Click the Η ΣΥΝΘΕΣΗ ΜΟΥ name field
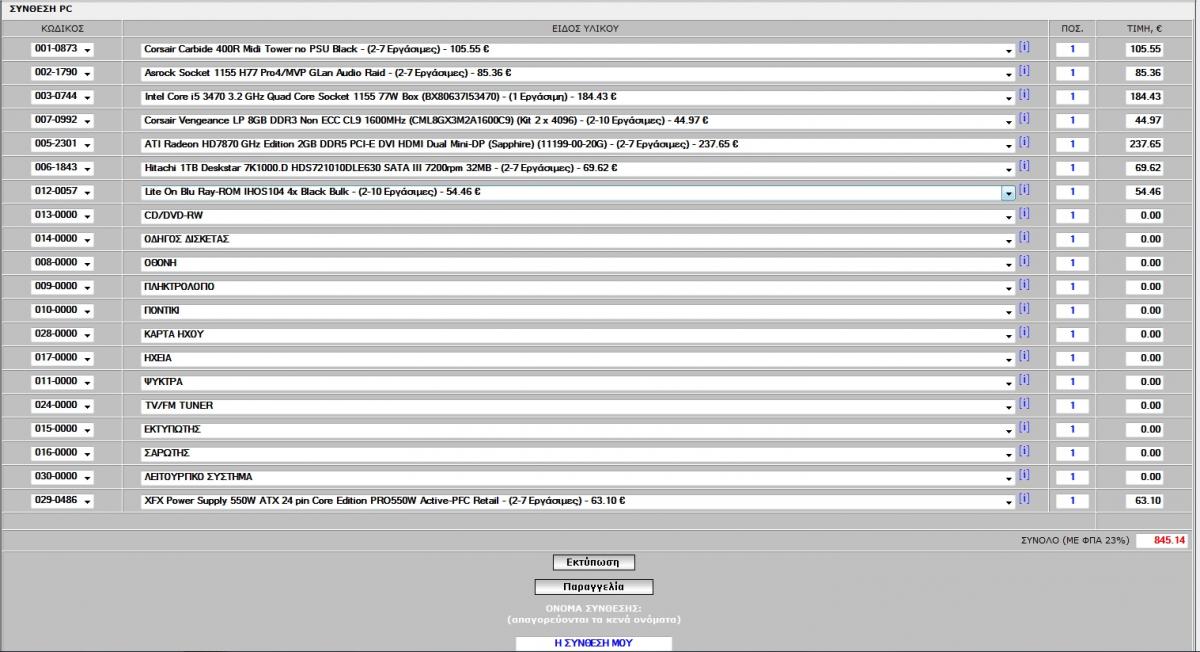1200x652 pixels. click(594, 644)
